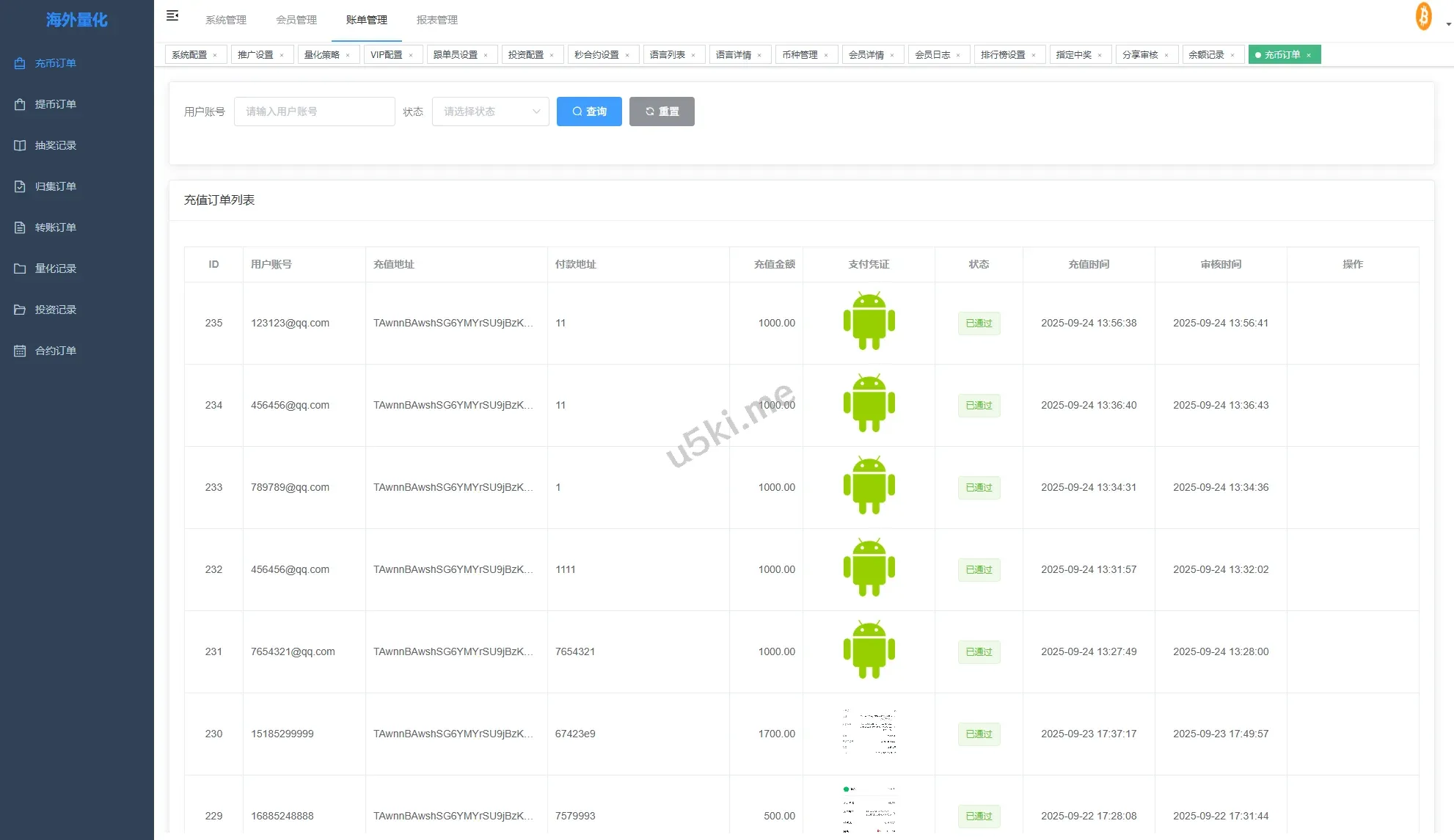1454x840 pixels.
Task: Activate the 余额记录 tab
Action: (x=1206, y=55)
